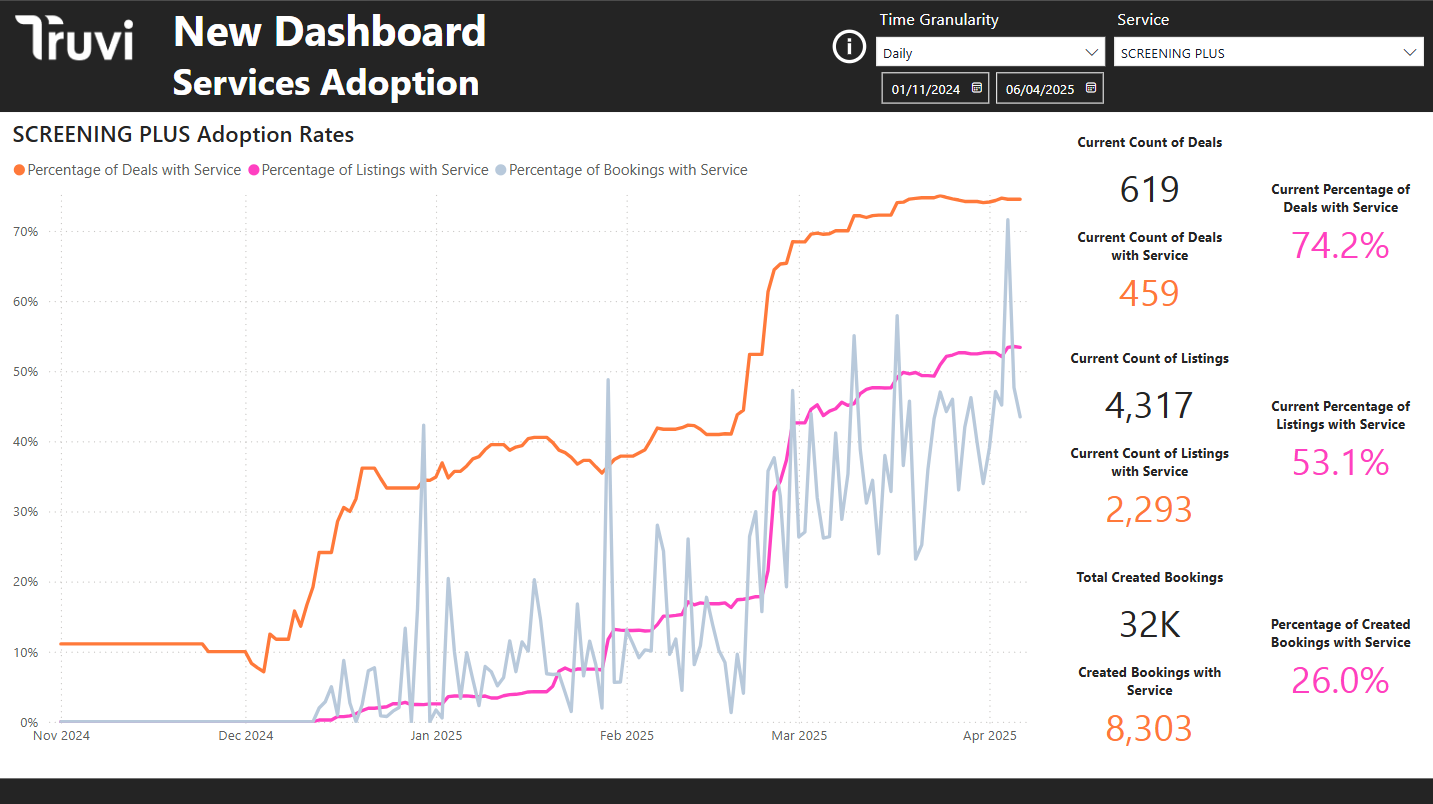
Task: Click the end date field 06/04/2025
Action: [x=1040, y=89]
